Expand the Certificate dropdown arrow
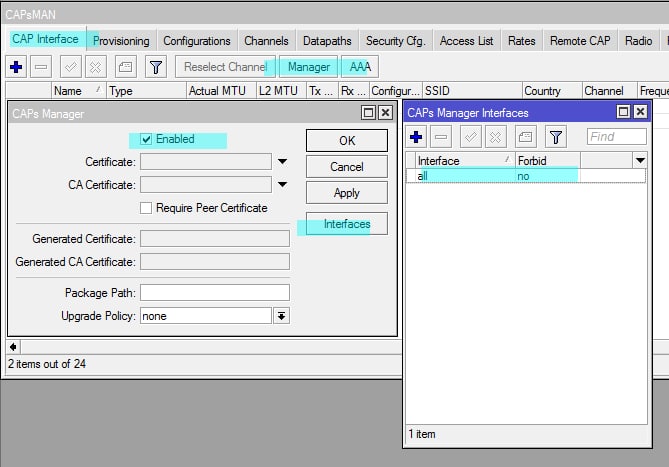The width and height of the screenshot is (669, 467). point(282,162)
